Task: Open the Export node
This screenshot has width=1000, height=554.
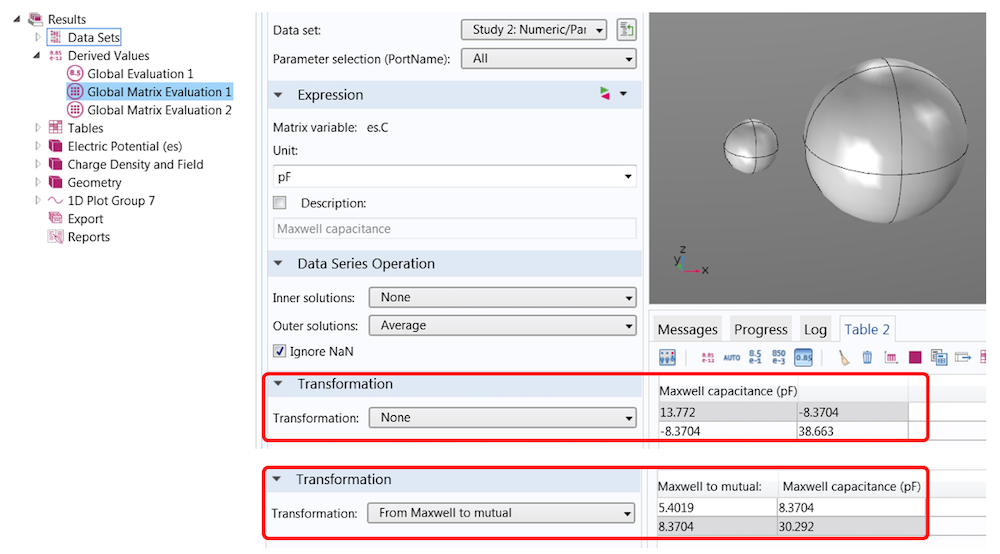Action: click(85, 219)
